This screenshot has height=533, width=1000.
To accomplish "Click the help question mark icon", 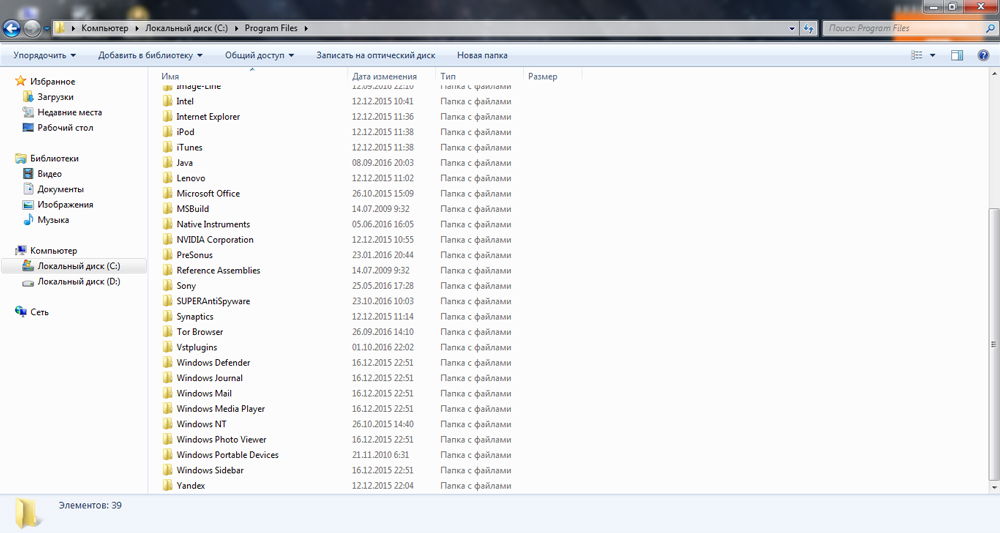I will point(982,55).
